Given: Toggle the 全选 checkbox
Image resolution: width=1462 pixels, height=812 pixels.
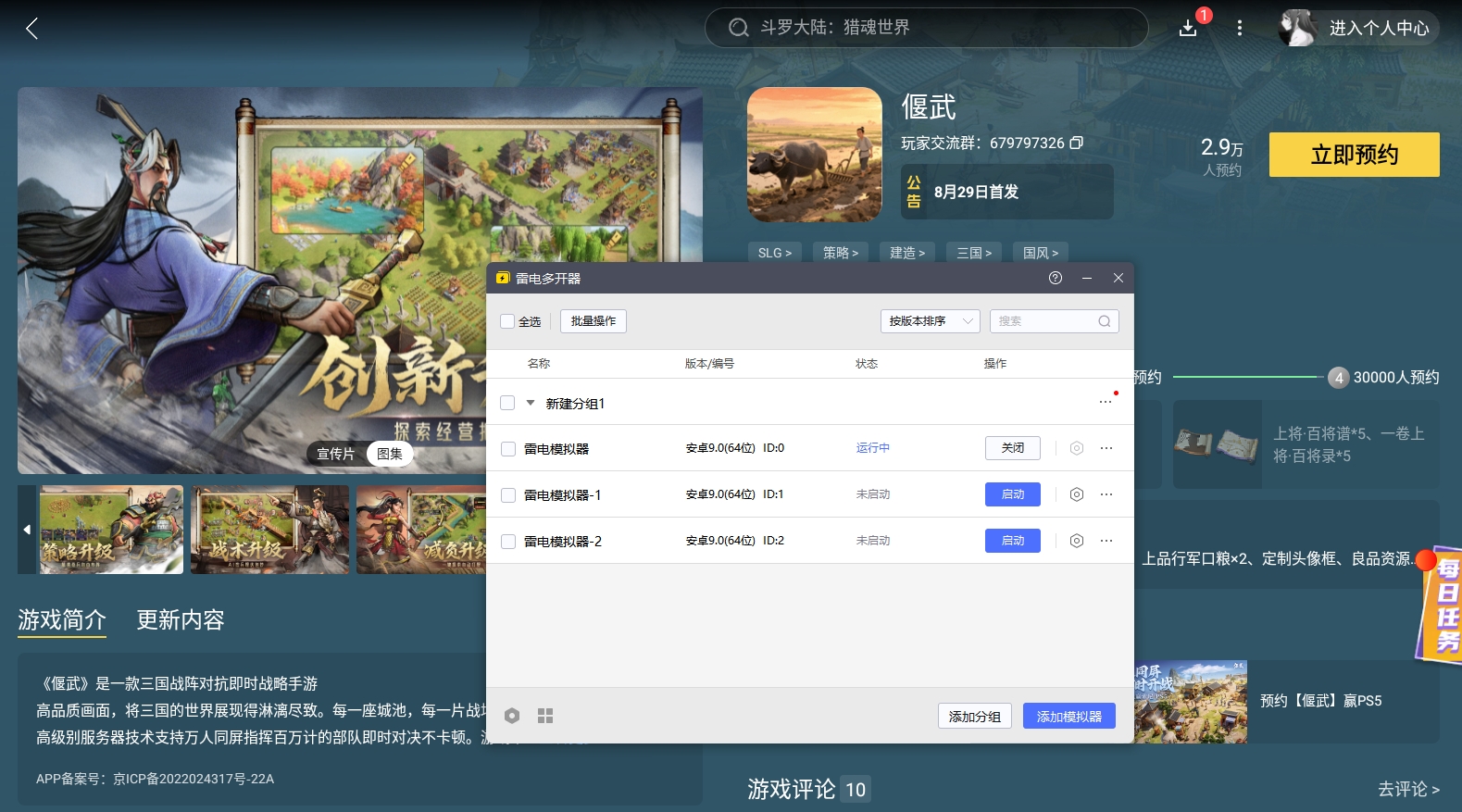Looking at the screenshot, I should (x=507, y=321).
